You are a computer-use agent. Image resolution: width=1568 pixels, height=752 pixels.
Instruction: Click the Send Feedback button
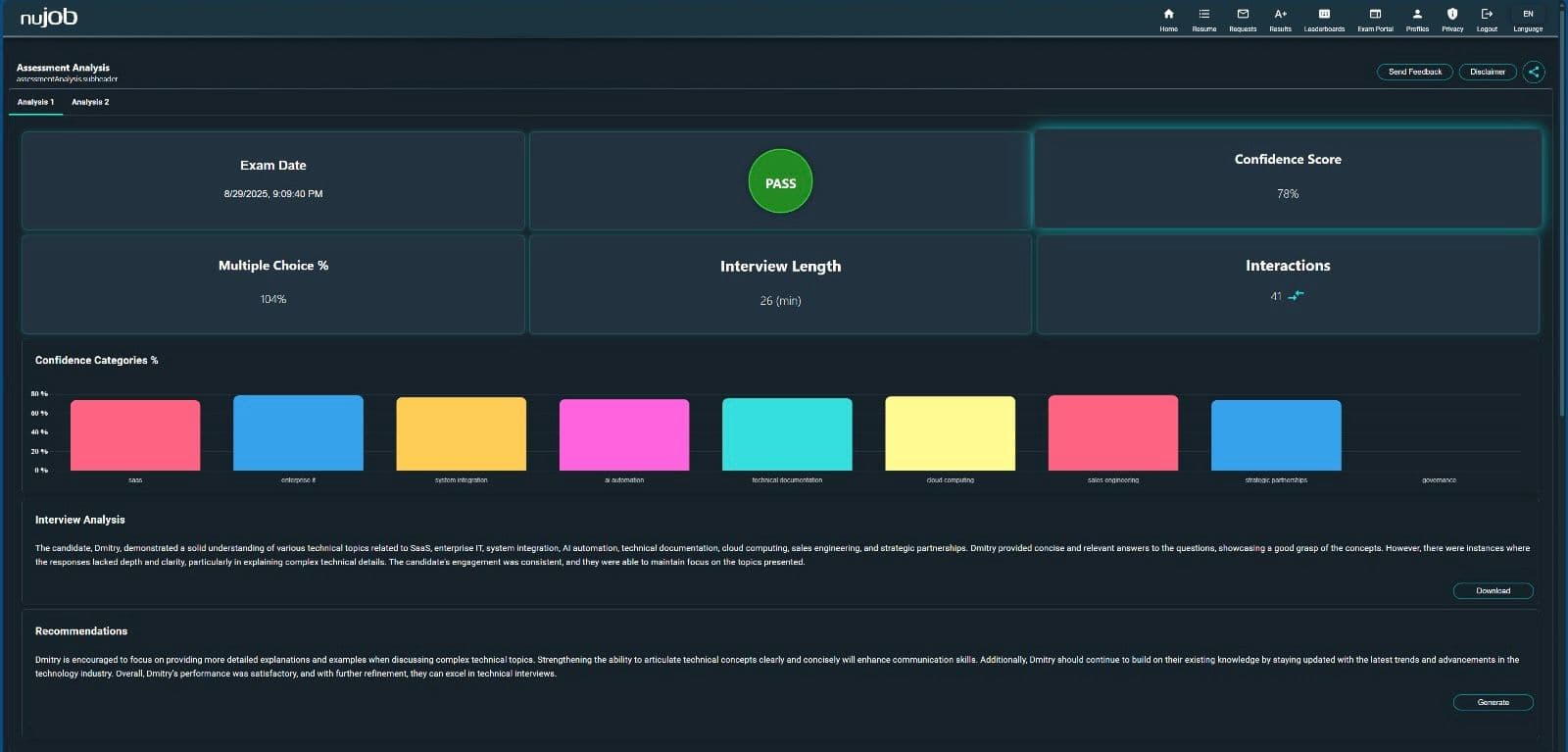[1415, 72]
